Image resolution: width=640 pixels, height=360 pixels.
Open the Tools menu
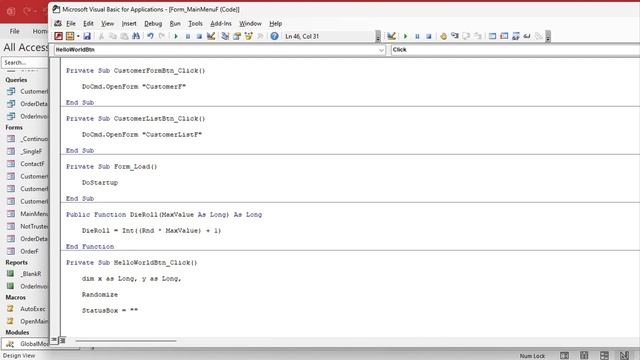195,24
